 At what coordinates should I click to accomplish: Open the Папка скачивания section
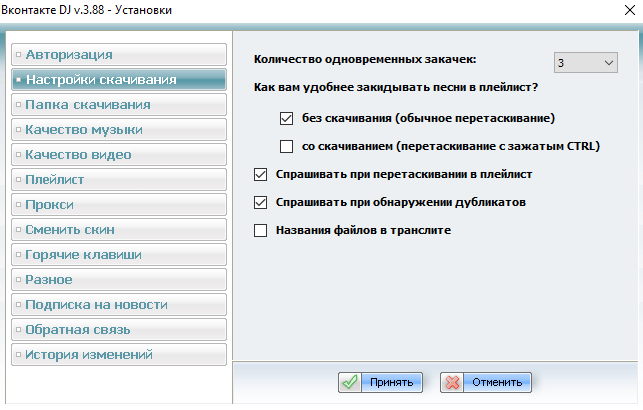pos(119,105)
